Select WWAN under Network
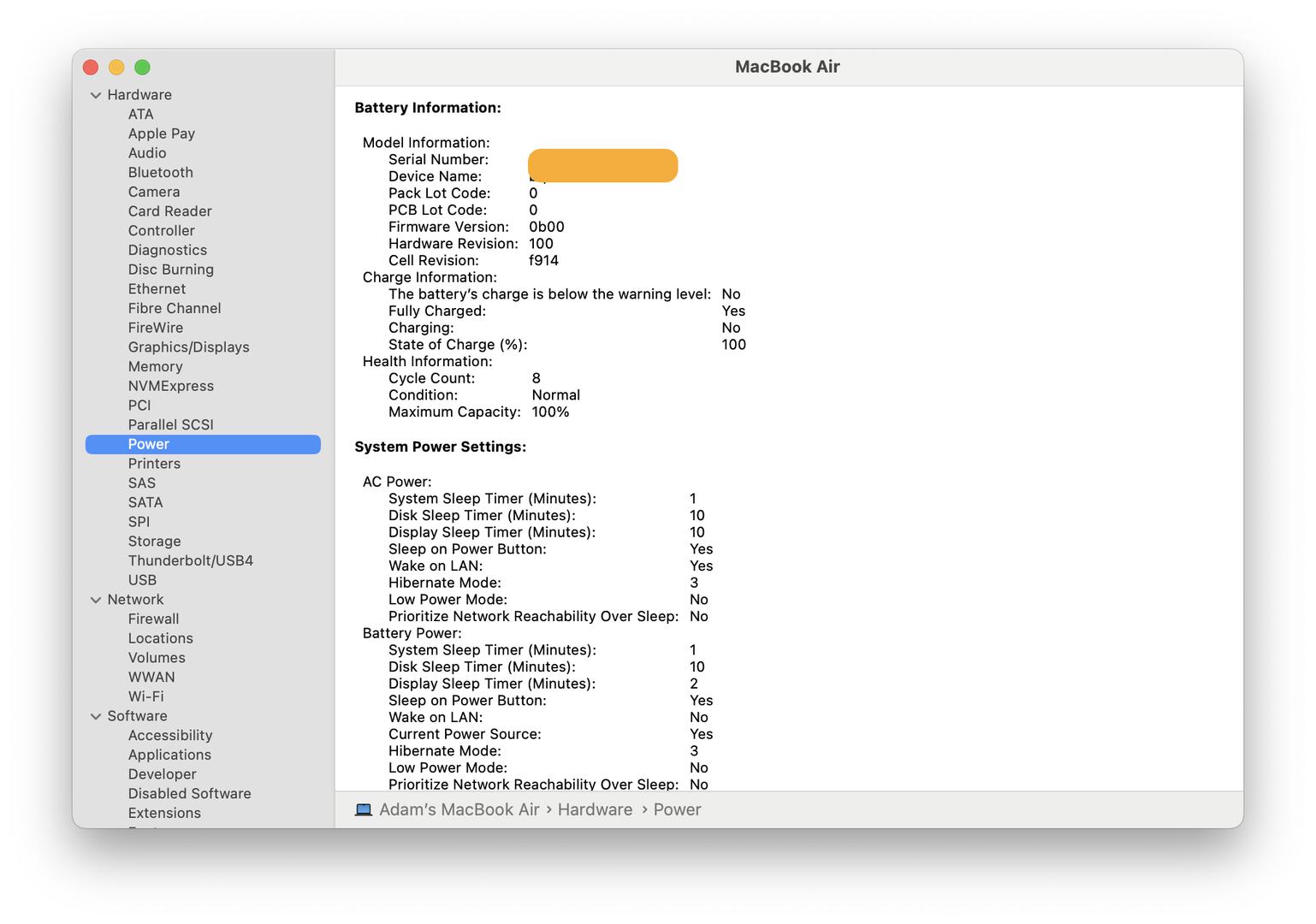The image size is (1316, 924). [x=151, y=677]
